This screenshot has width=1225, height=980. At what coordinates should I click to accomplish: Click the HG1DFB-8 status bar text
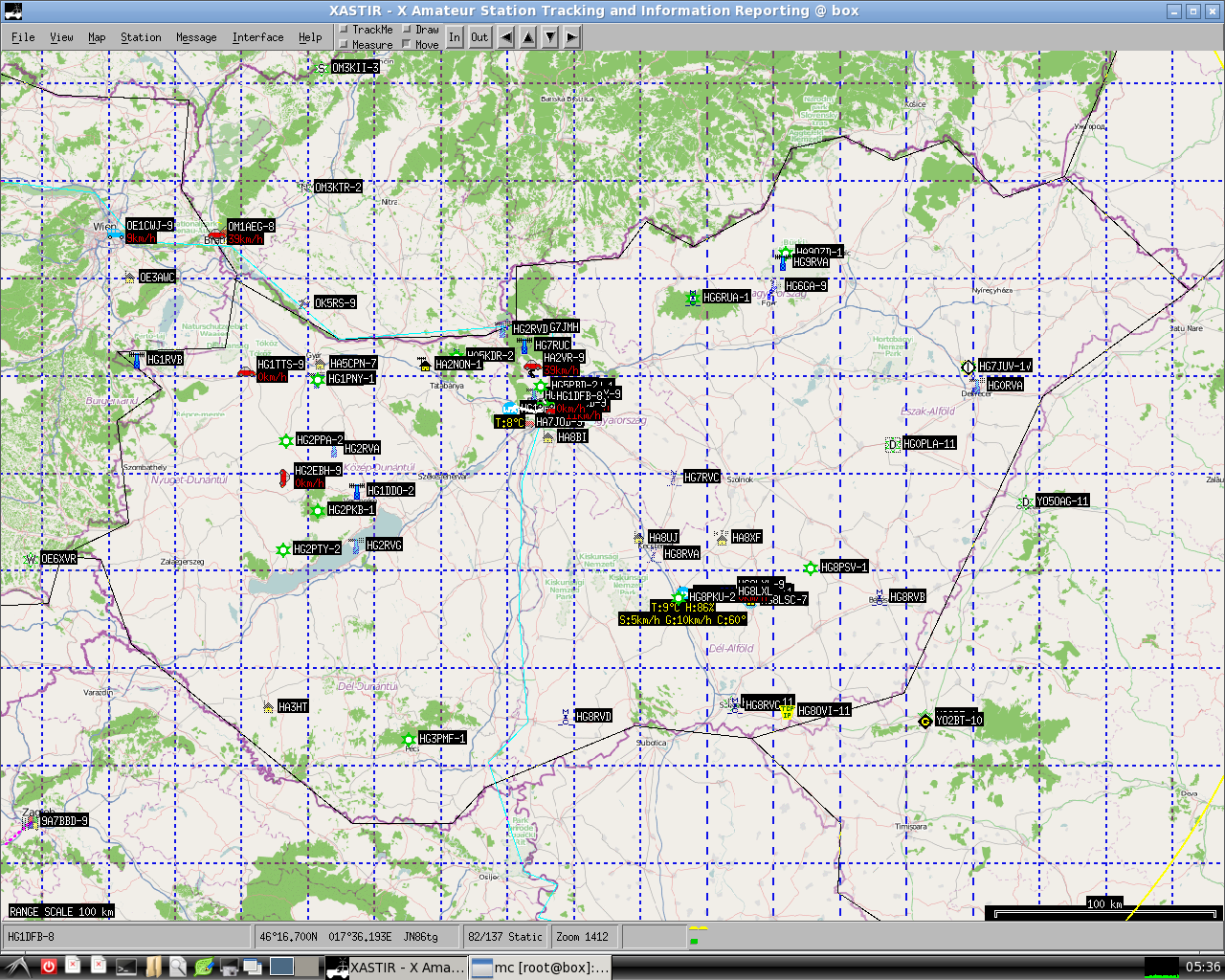(32, 937)
